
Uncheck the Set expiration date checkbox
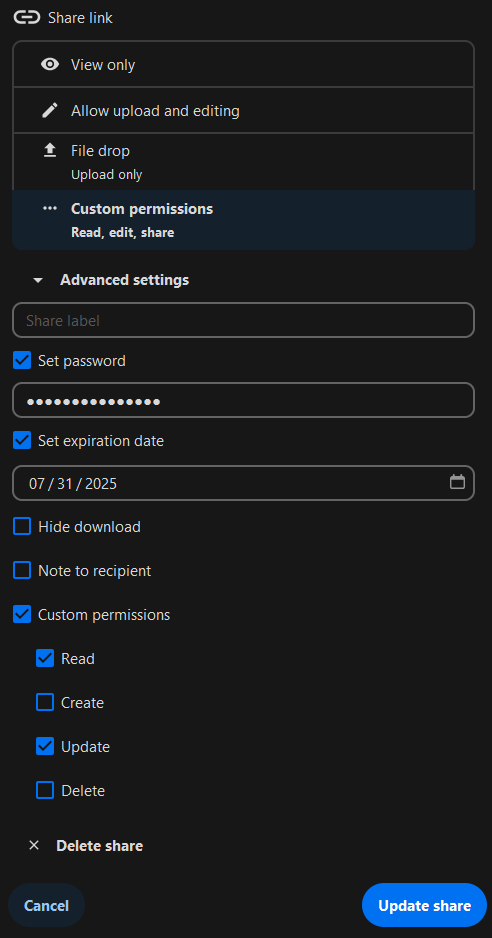click(x=22, y=441)
